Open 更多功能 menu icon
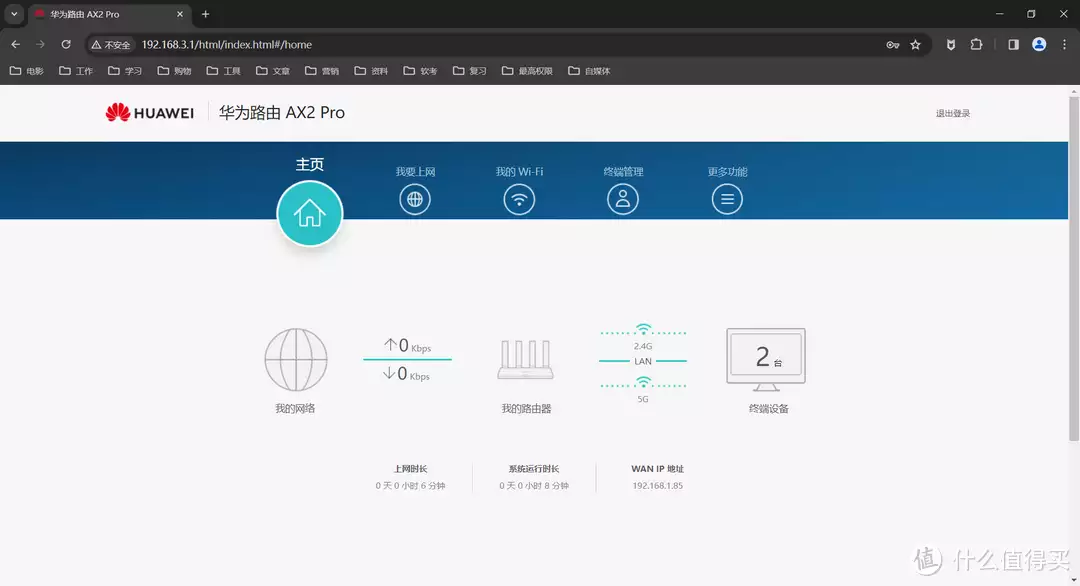Screen dimensions: 1080x586 pos(727,199)
